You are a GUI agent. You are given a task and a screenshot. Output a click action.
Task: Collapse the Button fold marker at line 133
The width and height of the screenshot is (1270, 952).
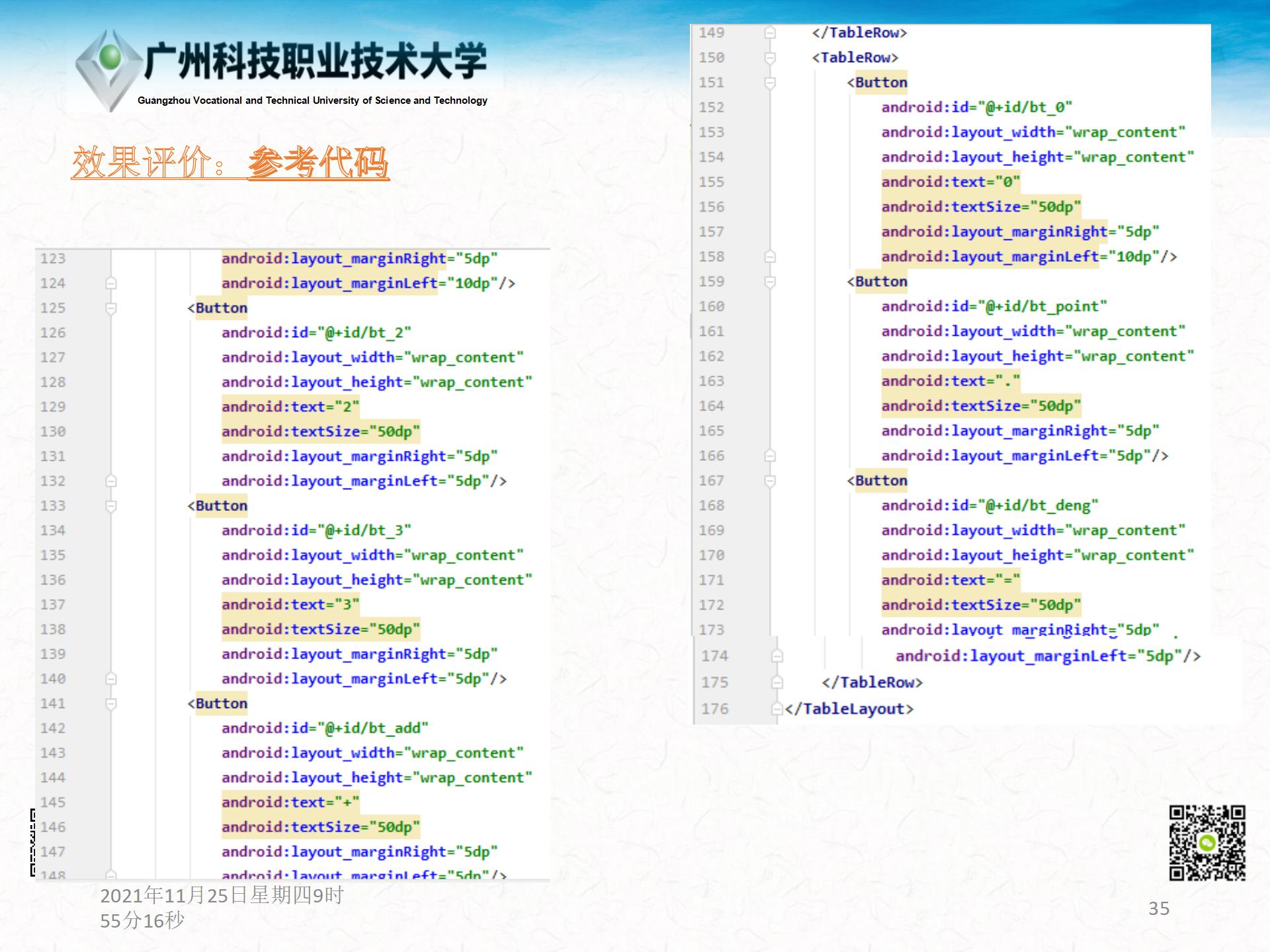[x=111, y=506]
